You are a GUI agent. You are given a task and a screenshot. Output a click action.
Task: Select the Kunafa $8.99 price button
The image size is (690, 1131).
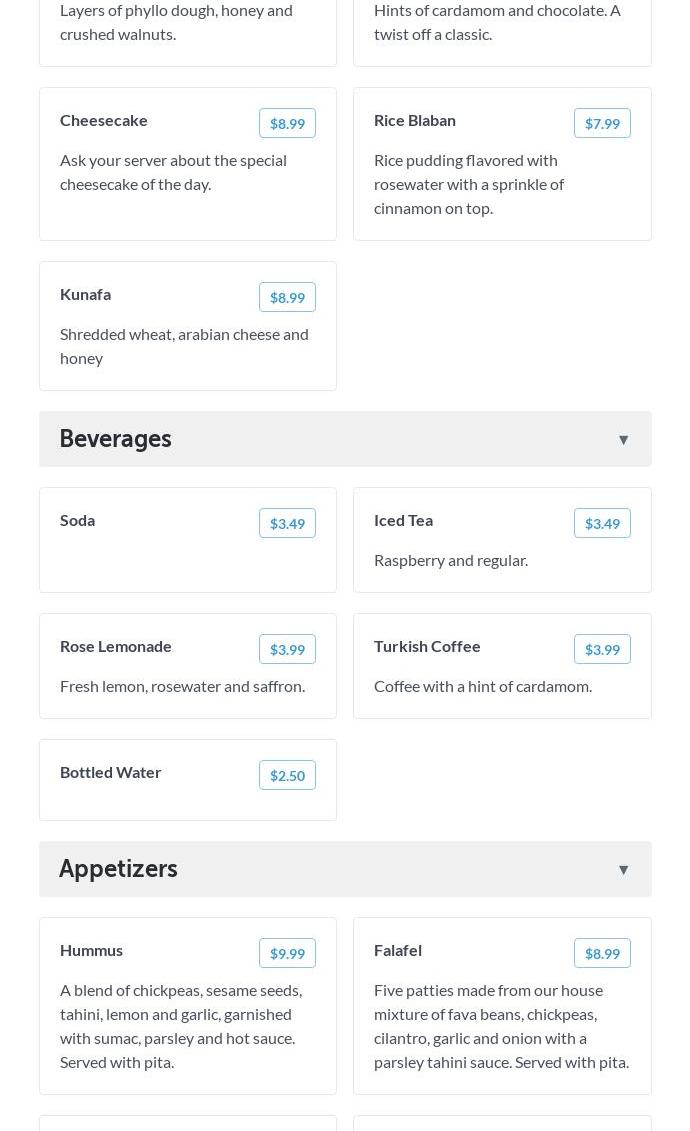coord(287,297)
